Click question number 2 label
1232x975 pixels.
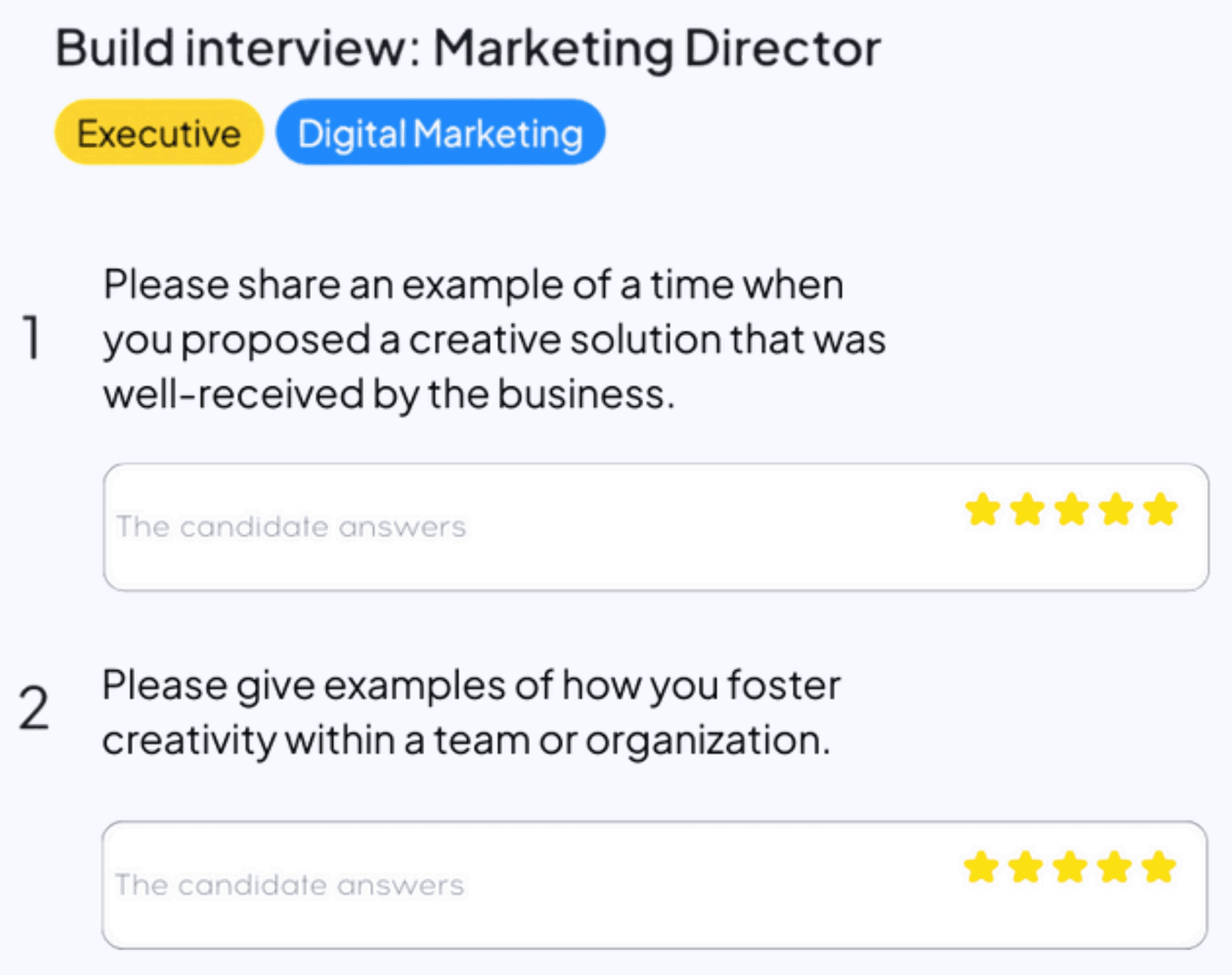pos(34,708)
